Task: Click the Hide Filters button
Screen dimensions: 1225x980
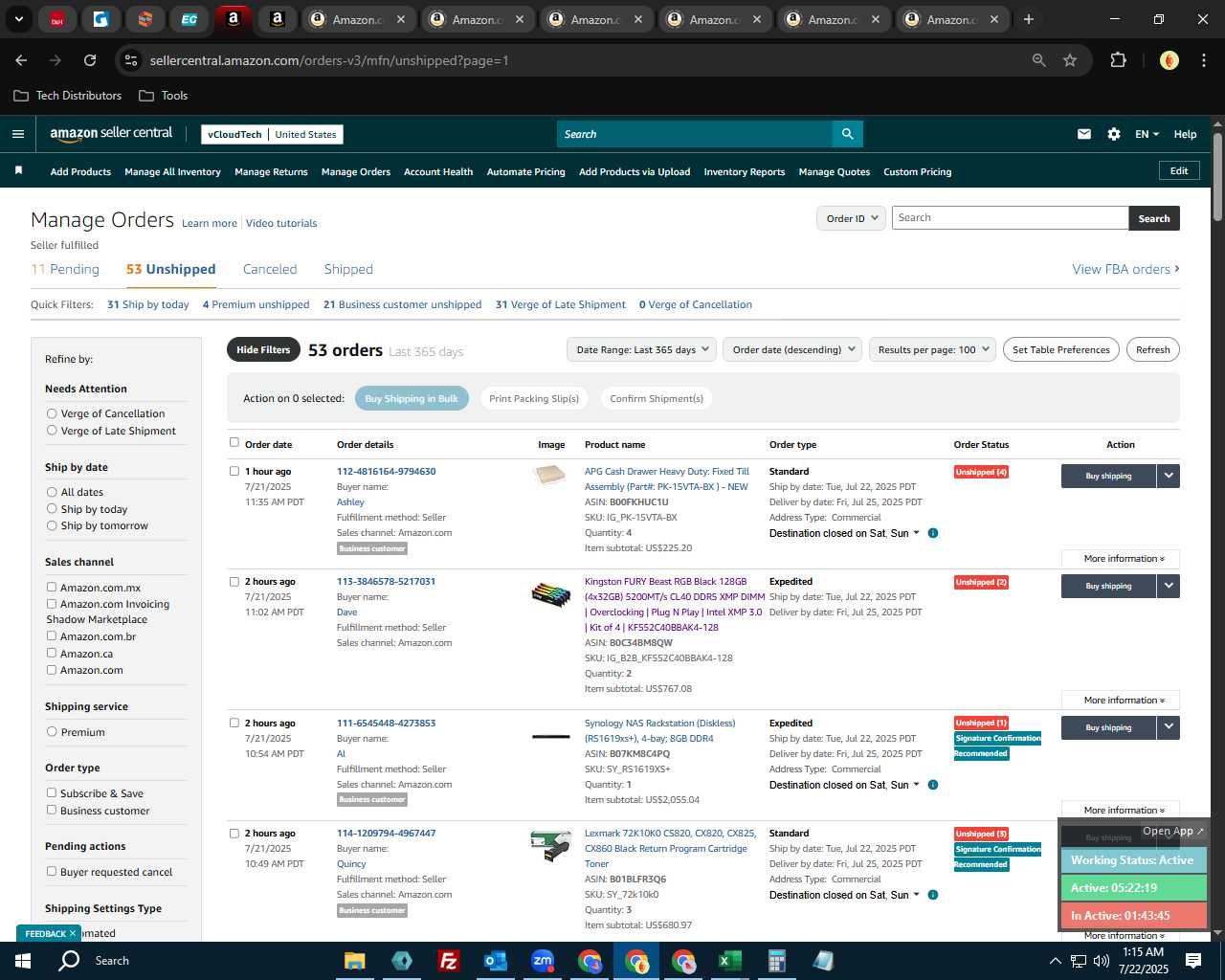Action: [263, 349]
